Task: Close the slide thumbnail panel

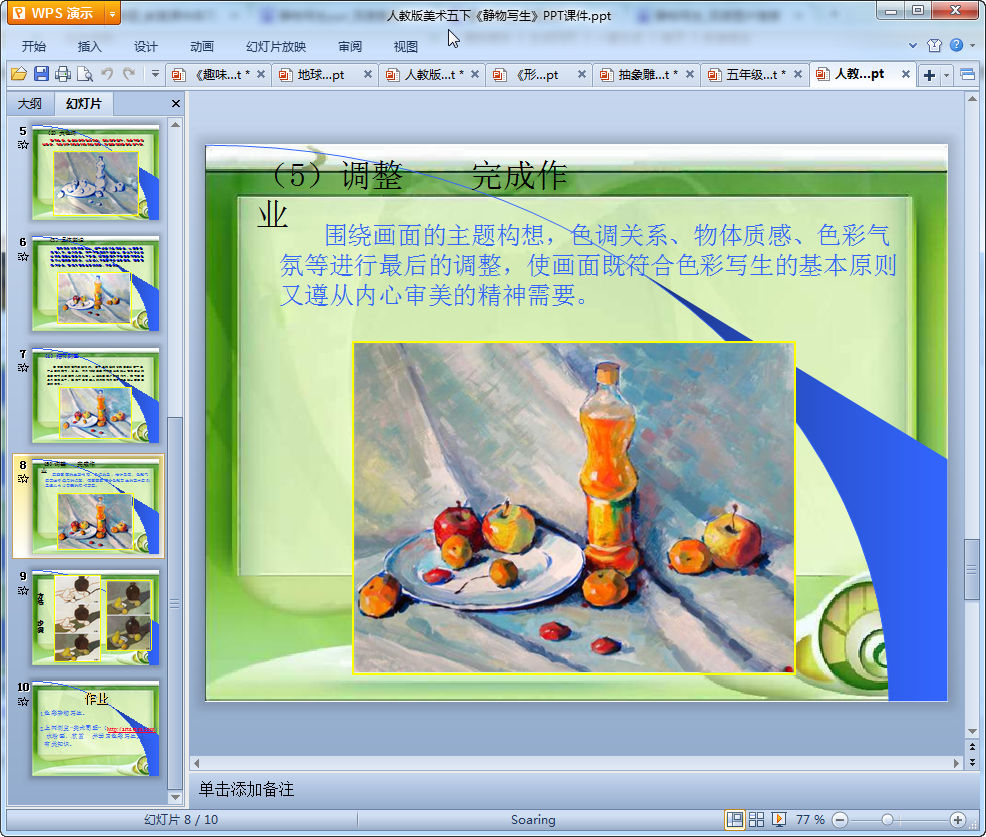Action: click(x=176, y=104)
